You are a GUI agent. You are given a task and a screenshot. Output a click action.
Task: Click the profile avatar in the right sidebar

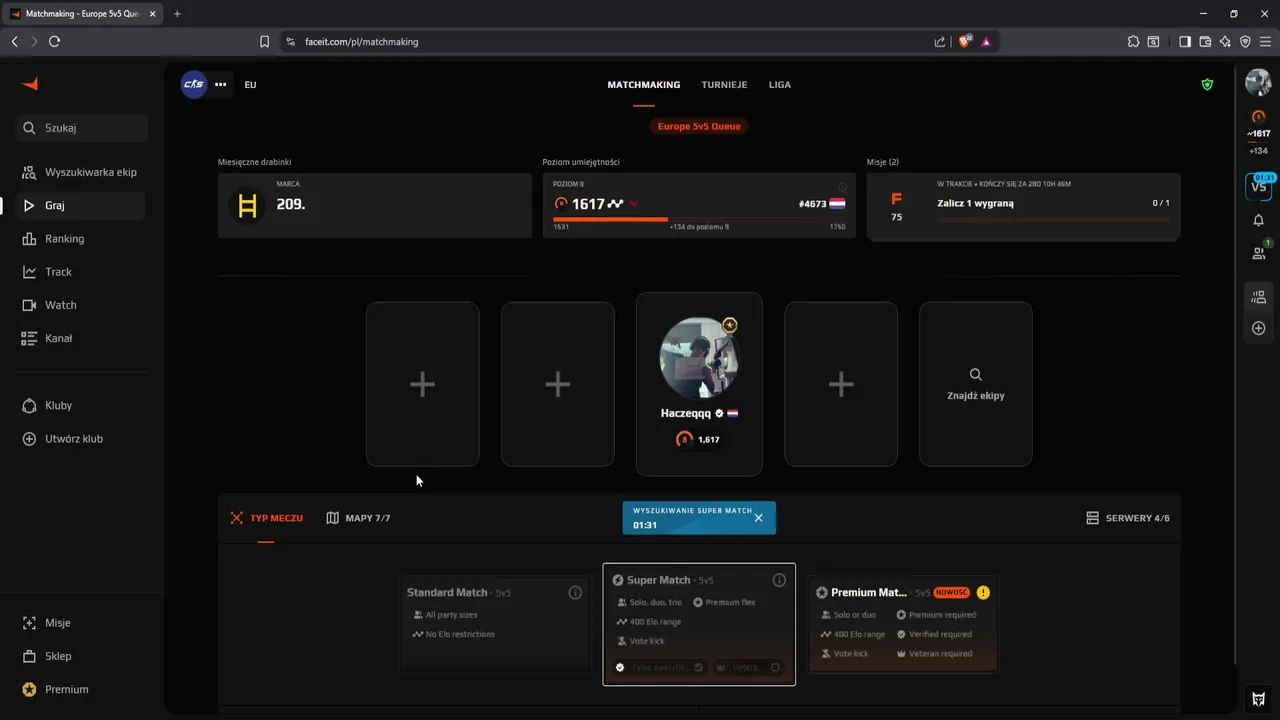[x=1258, y=83]
